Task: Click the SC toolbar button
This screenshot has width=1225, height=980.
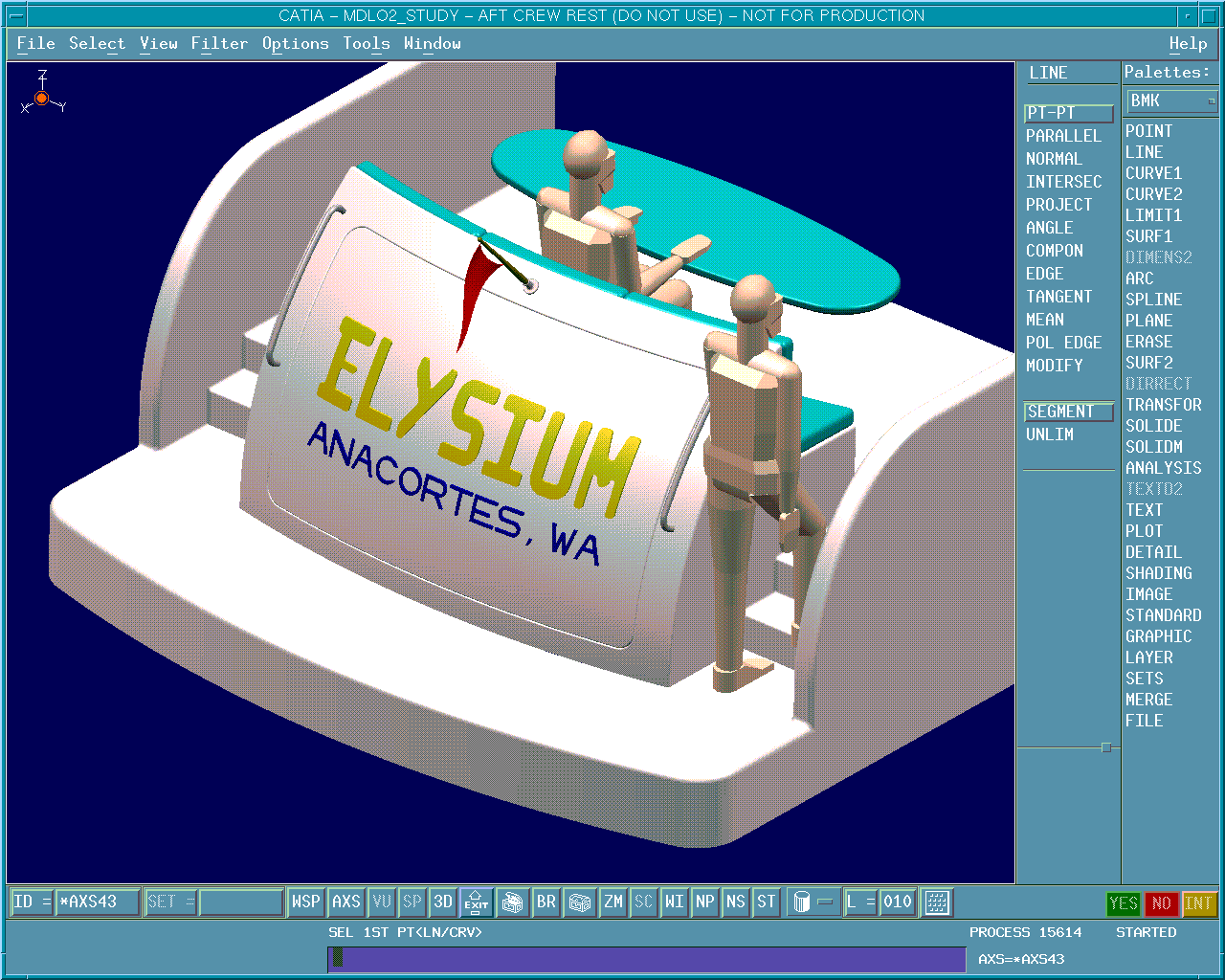Action: 644,902
